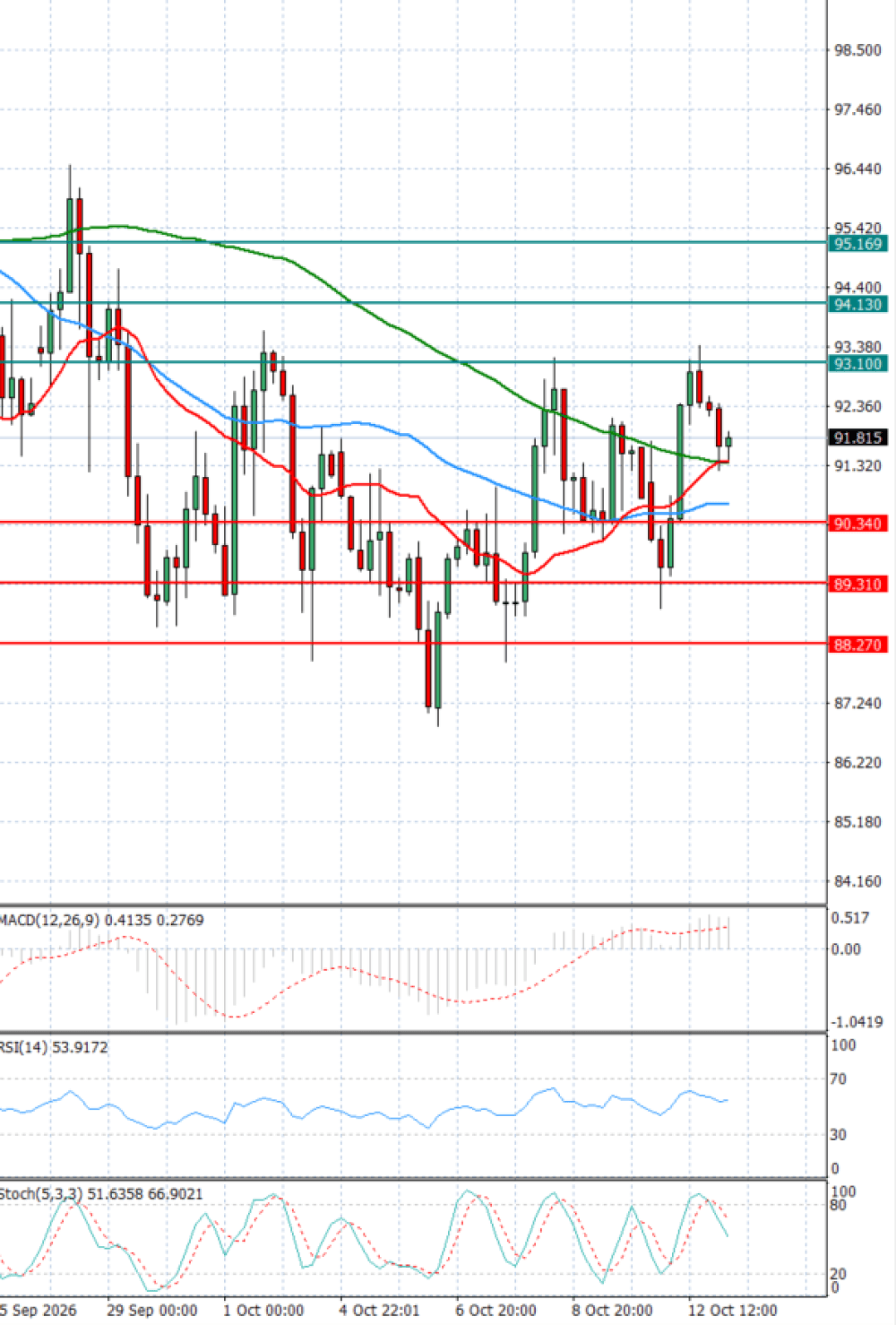Click the 98.500 price axis value

(x=857, y=50)
